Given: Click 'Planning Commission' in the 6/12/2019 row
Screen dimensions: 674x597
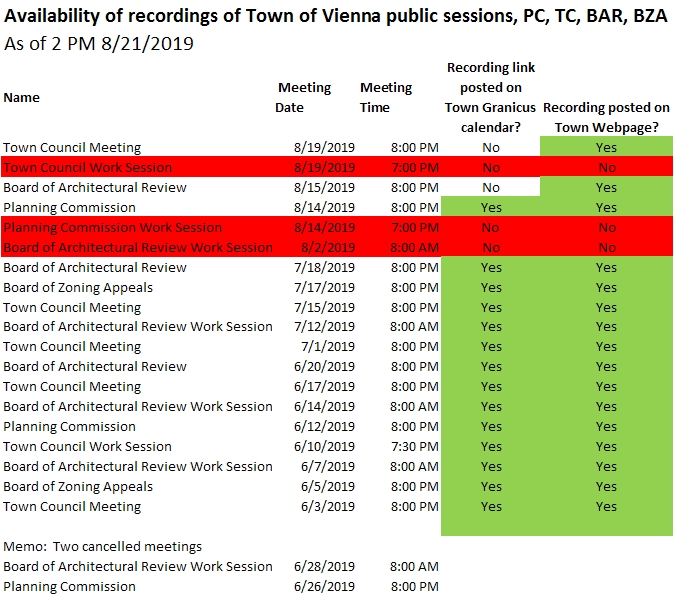Looking at the screenshot, I should pos(70,426).
